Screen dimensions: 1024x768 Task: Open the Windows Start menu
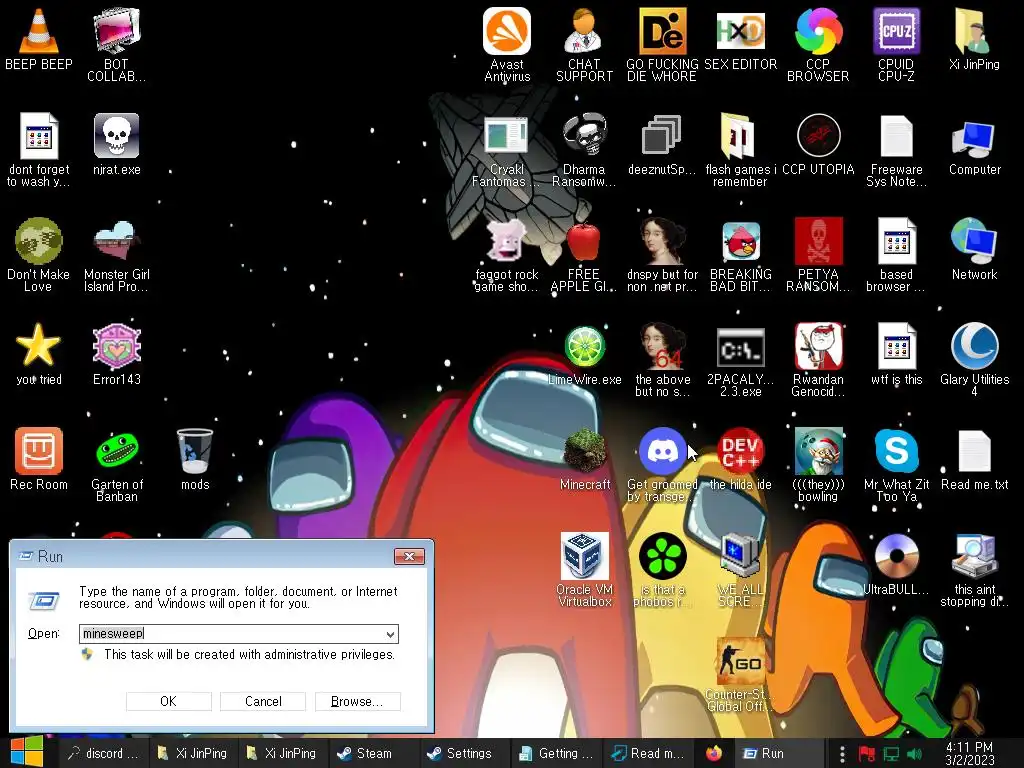(27, 752)
